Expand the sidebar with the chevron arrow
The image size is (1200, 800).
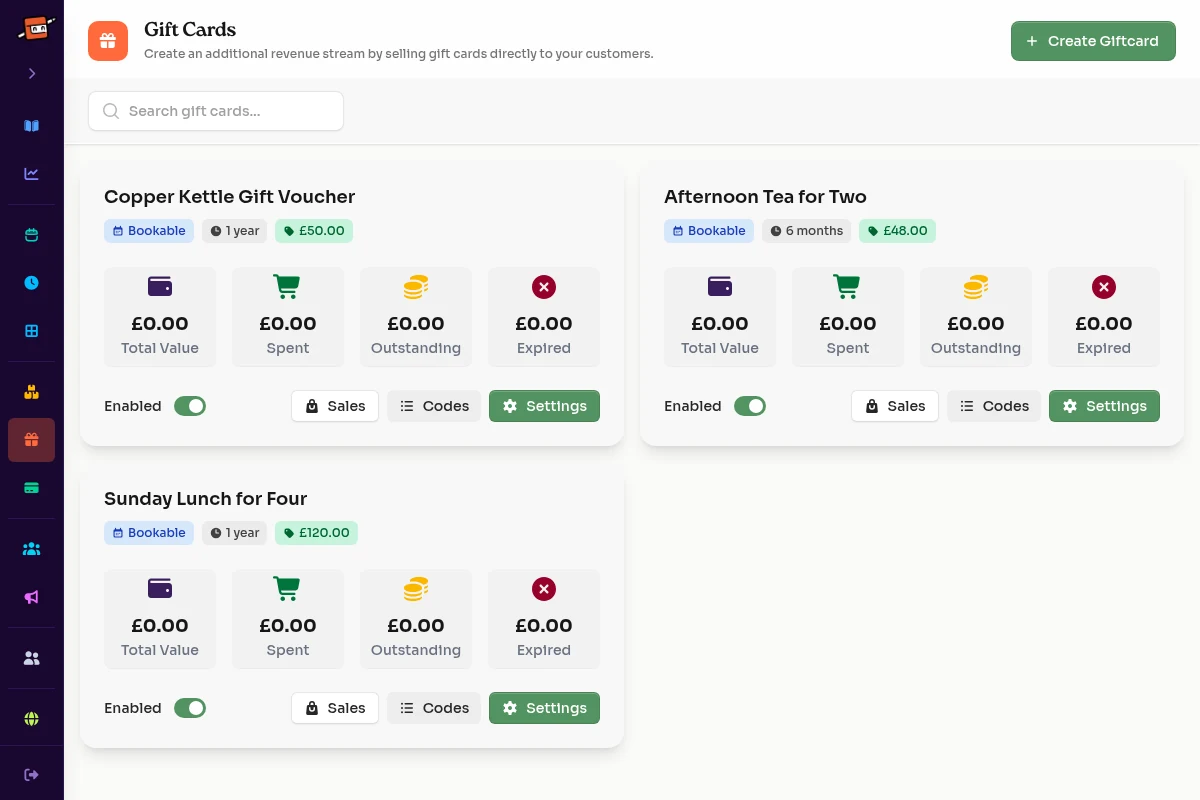pyautogui.click(x=32, y=74)
